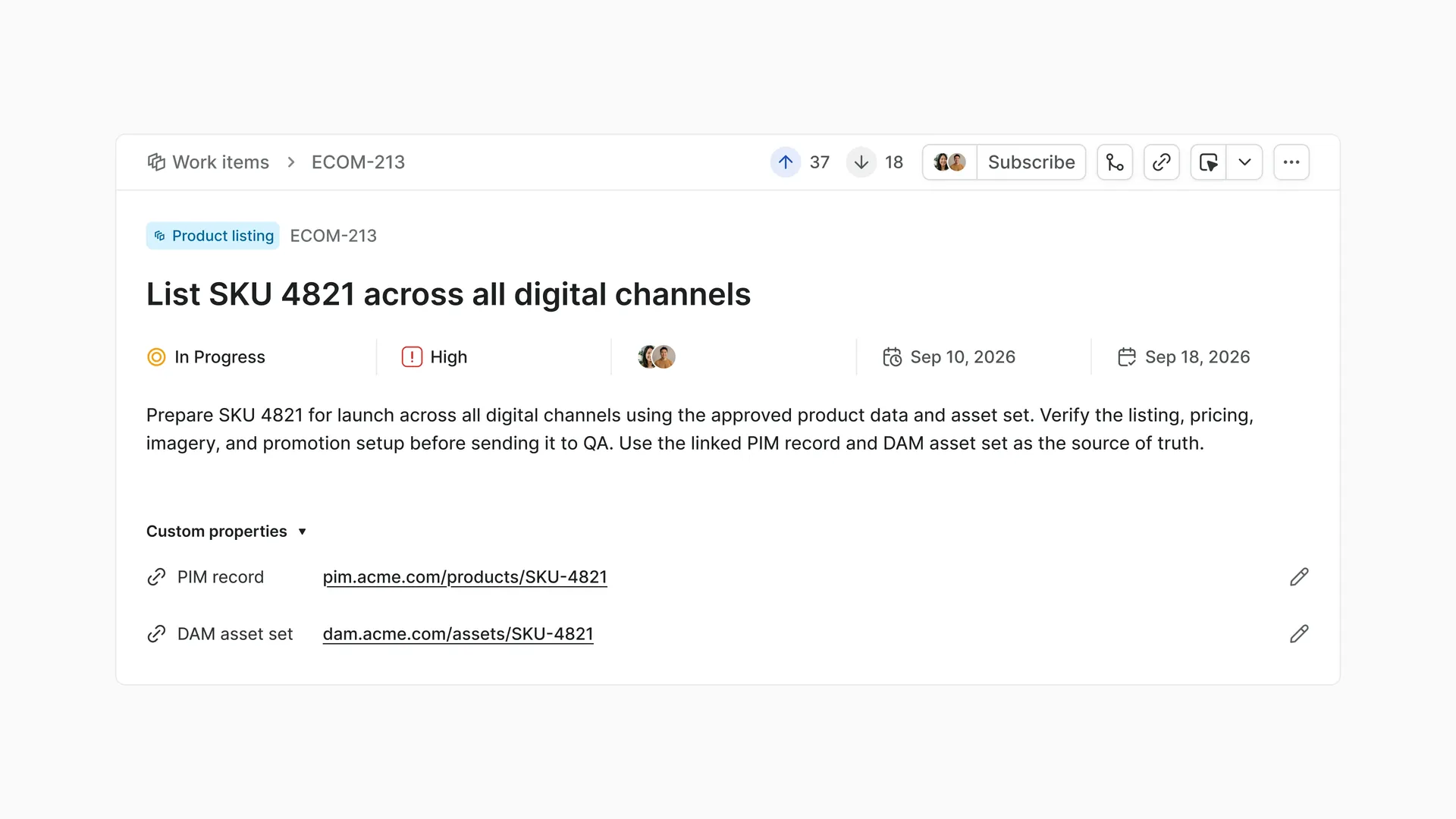Open the view mode dropdown chevron
The image size is (1456, 819).
(1244, 162)
